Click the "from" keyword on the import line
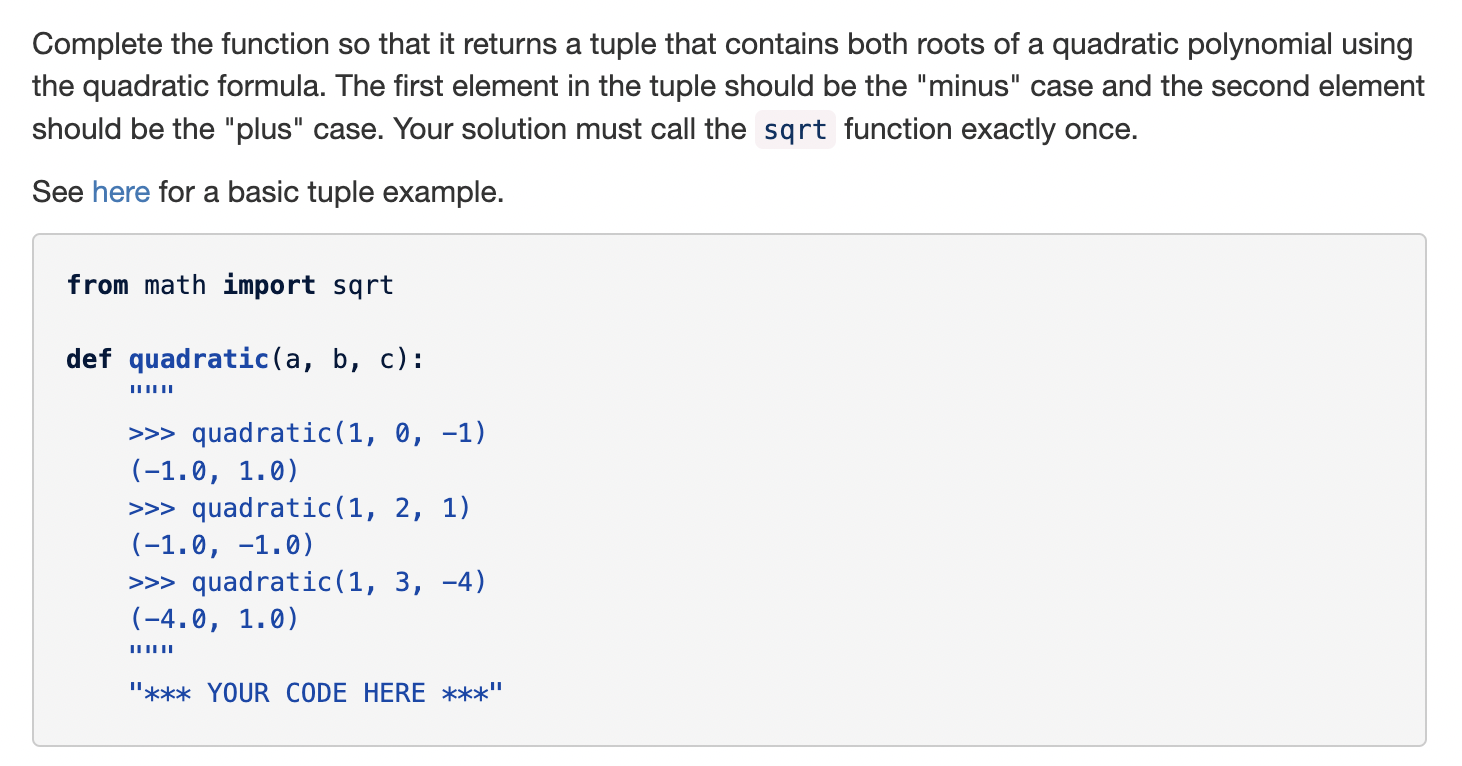This screenshot has width=1462, height=766. click(x=97, y=285)
